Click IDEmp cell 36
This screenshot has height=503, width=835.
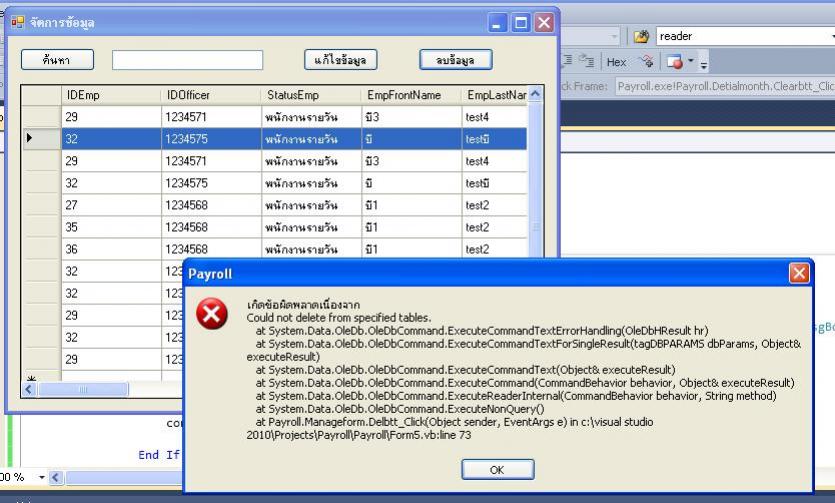click(111, 249)
